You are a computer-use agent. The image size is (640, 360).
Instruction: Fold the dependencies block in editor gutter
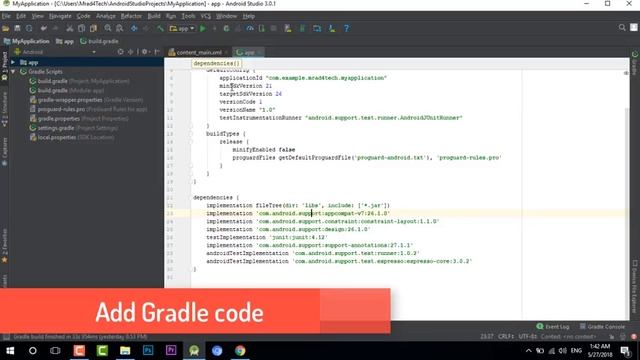(x=190, y=198)
